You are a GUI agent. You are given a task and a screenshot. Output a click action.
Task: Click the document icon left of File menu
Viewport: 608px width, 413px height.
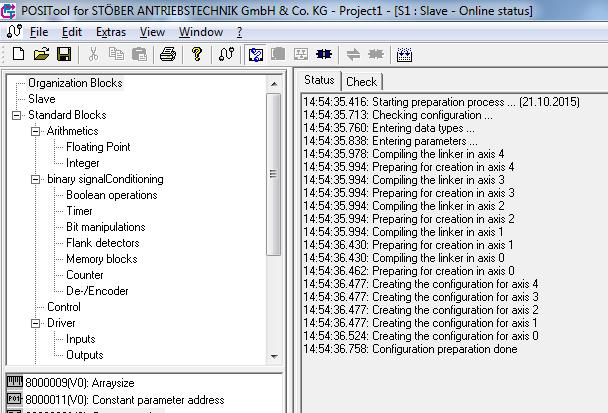pos(14,31)
